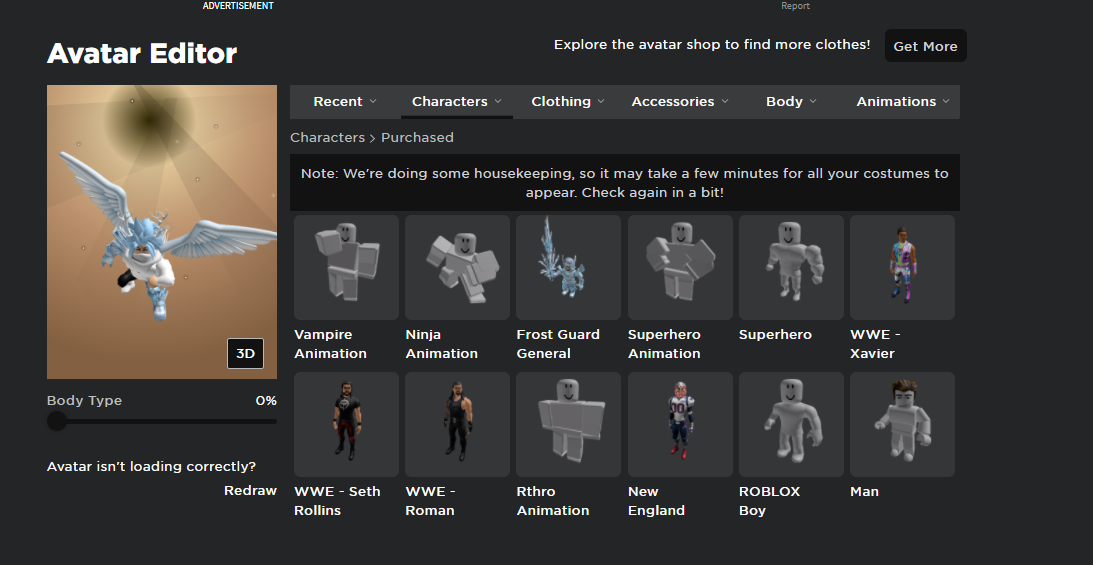Choose the ROBLOX Boy character icon

(791, 424)
